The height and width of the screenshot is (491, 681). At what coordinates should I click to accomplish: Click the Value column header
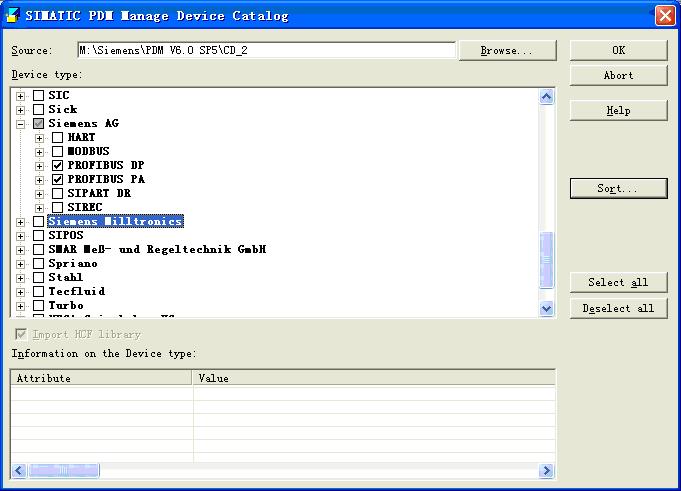[374, 378]
